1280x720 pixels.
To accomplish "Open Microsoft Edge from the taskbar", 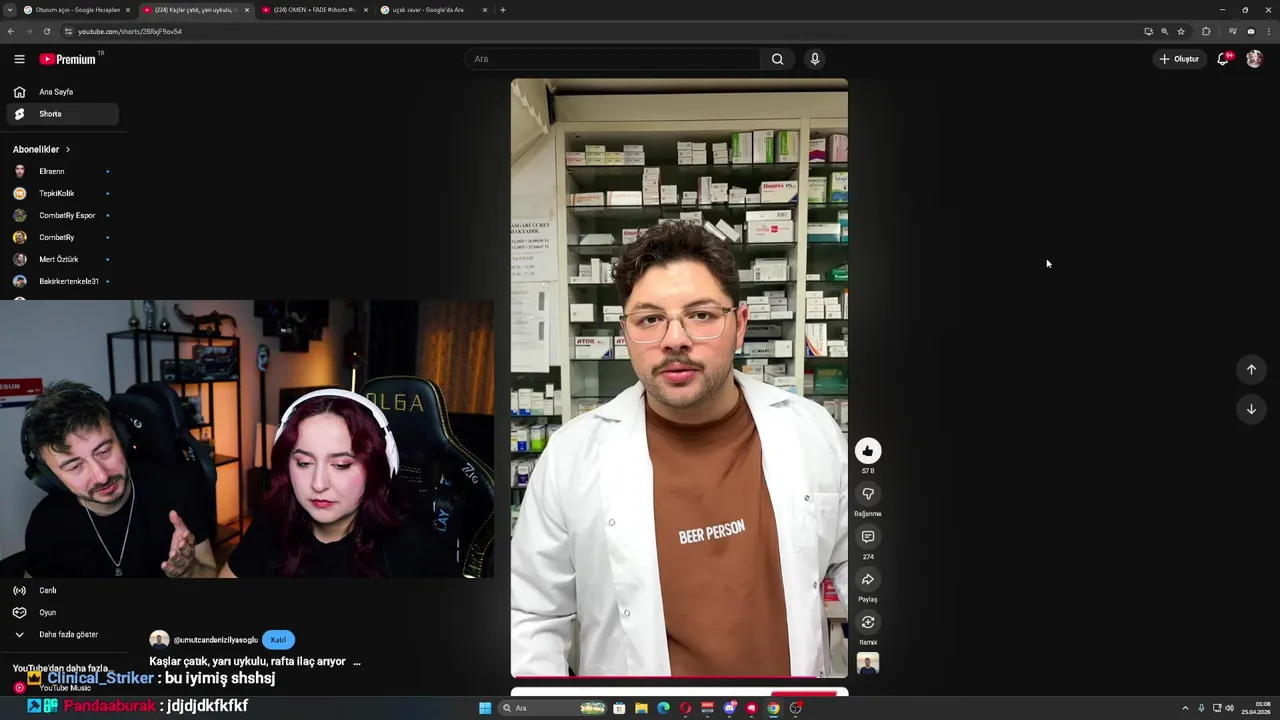I will [x=663, y=708].
